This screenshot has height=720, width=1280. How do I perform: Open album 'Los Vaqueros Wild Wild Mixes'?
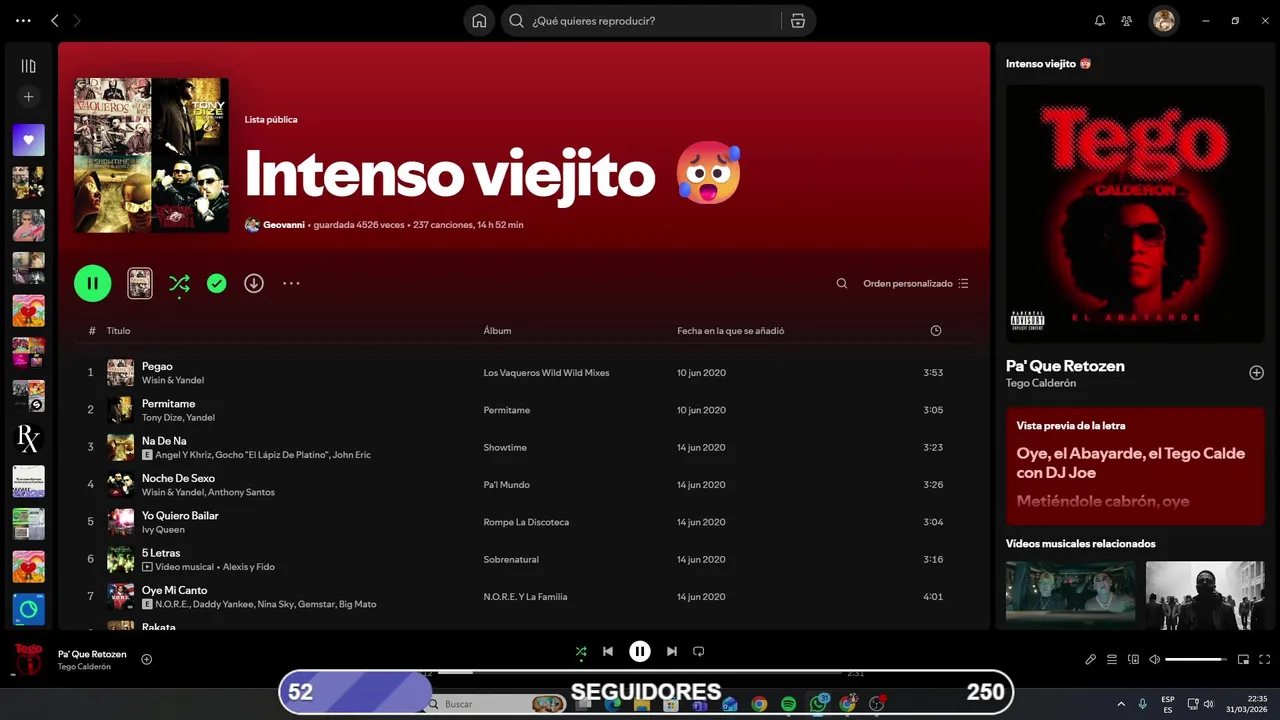point(546,373)
